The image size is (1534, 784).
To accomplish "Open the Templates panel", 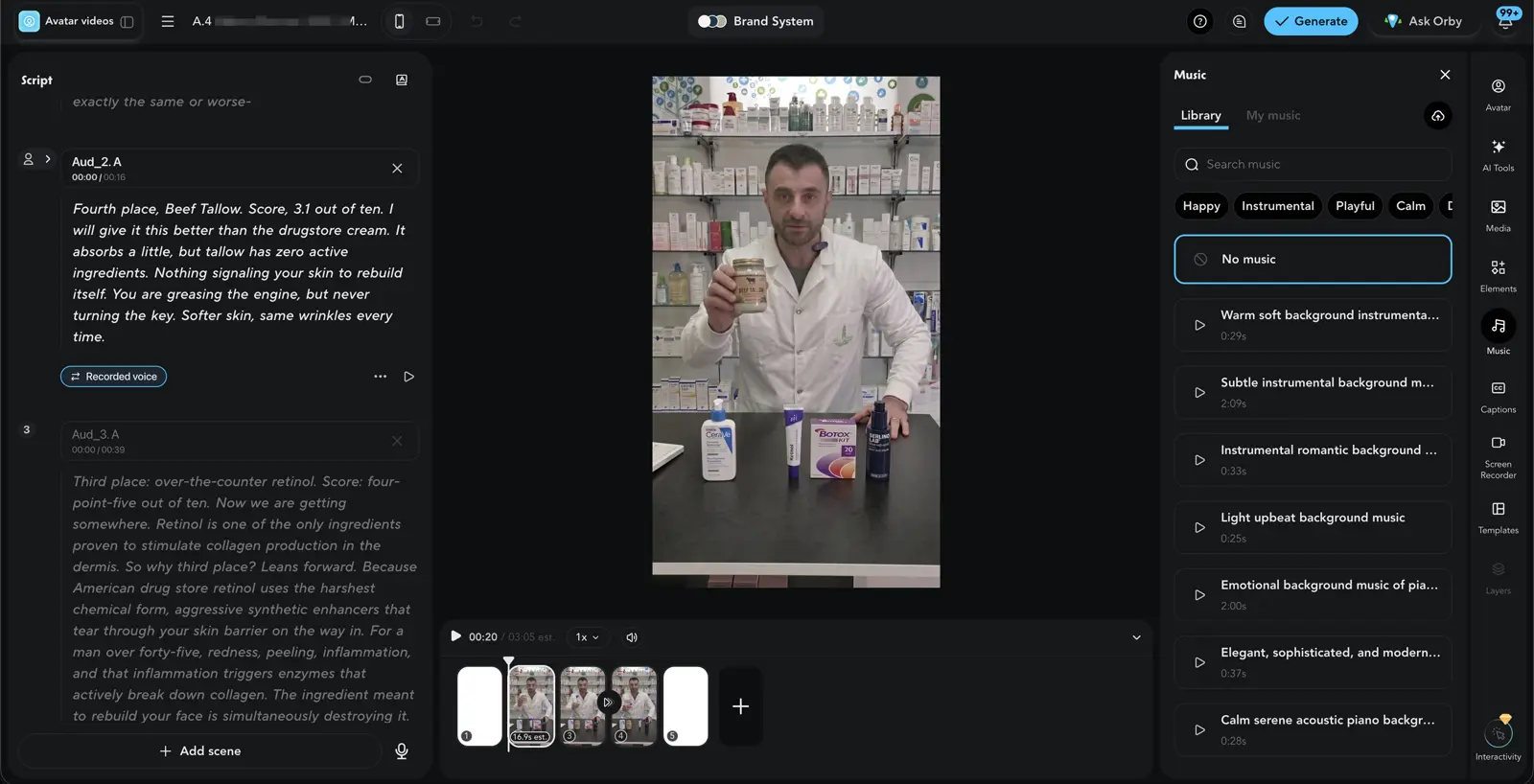I will tap(1498, 518).
